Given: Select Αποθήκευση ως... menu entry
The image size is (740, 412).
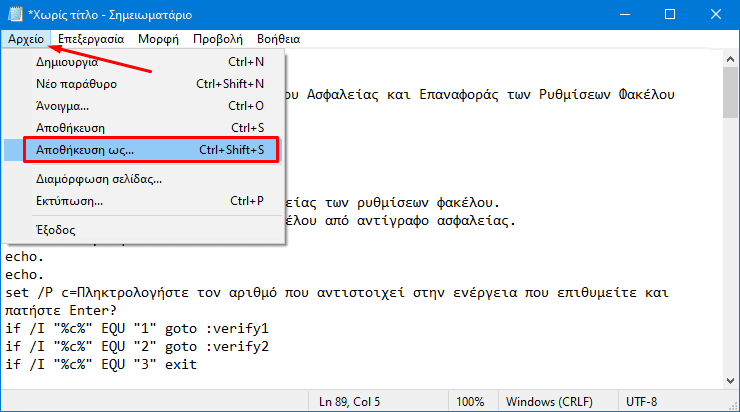Looking at the screenshot, I should coord(143,150).
